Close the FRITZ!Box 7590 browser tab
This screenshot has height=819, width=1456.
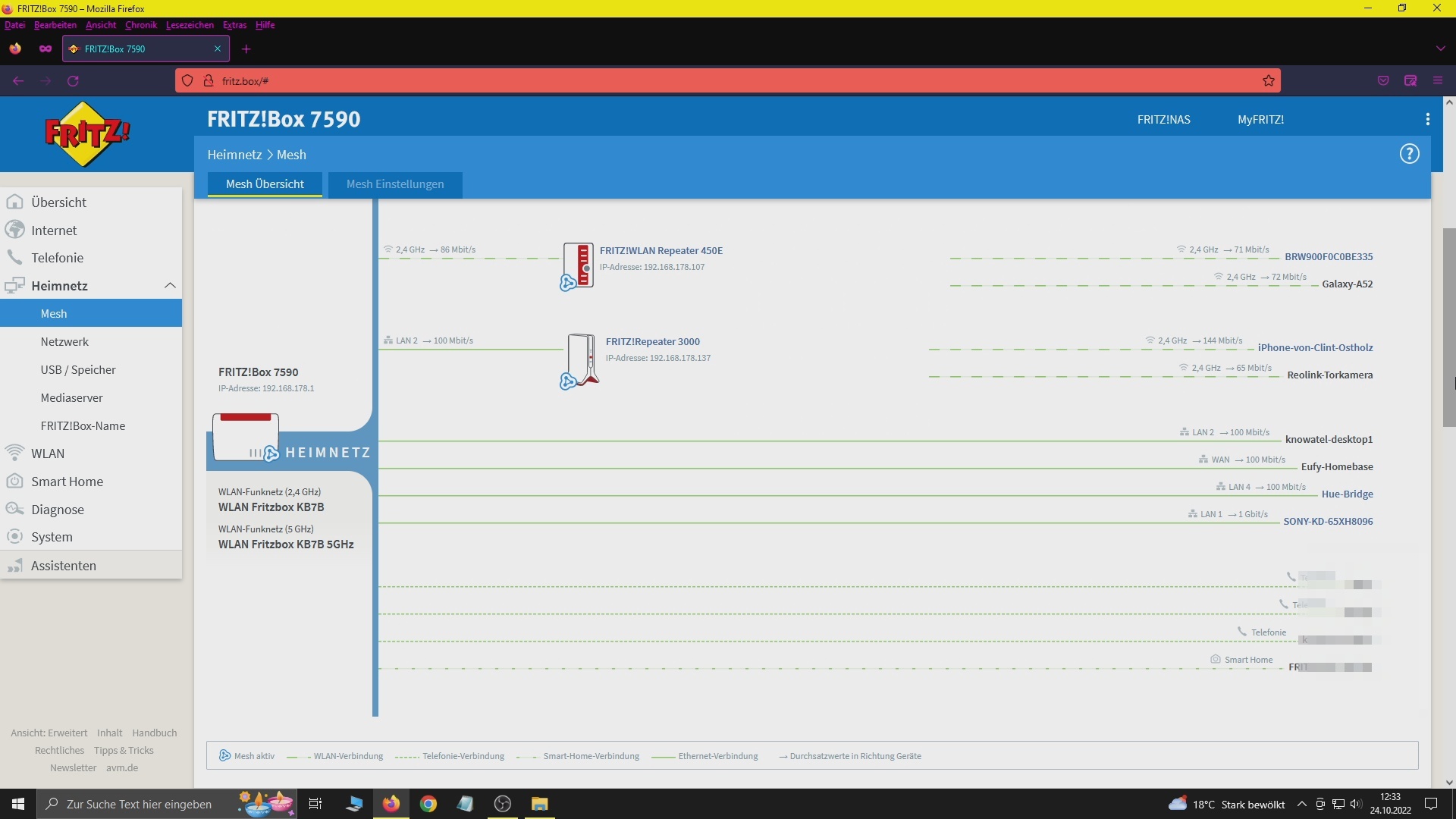pos(218,49)
